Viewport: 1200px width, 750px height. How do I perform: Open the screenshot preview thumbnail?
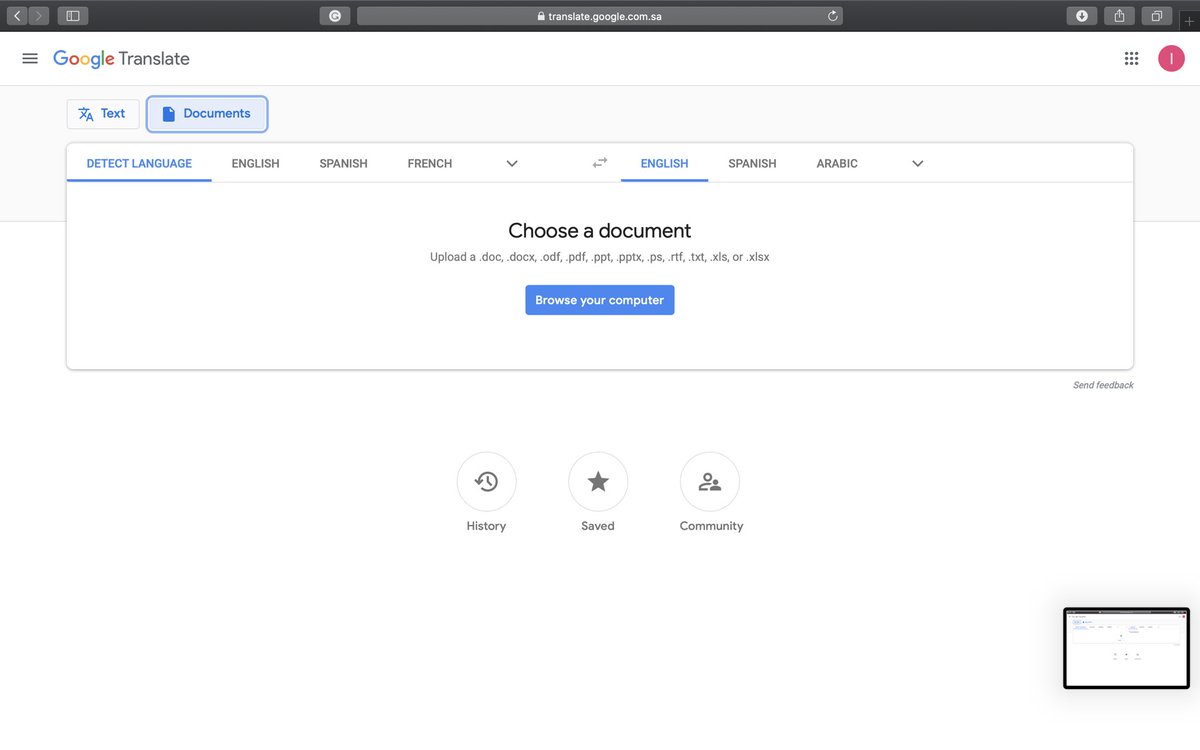click(1126, 648)
